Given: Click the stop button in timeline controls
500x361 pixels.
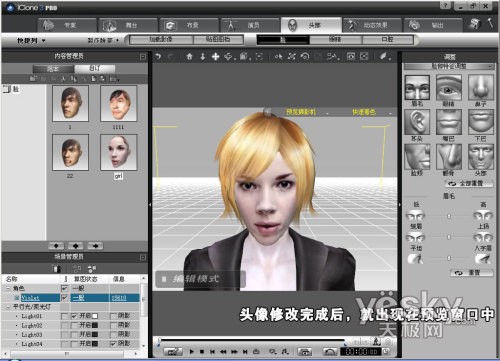Looking at the screenshot, I should pyautogui.click(x=202, y=351).
